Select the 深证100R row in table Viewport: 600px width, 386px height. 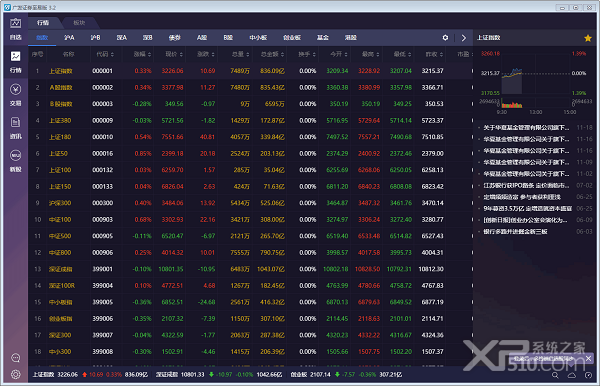pyautogui.click(x=251, y=286)
